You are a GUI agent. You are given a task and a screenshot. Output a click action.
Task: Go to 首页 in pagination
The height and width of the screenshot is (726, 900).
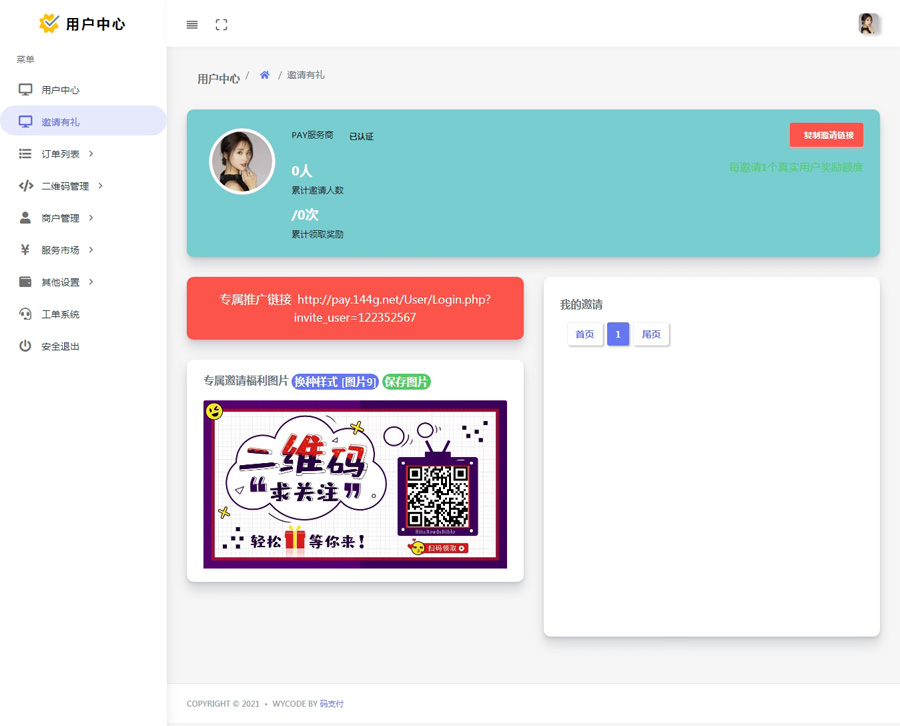(x=585, y=334)
